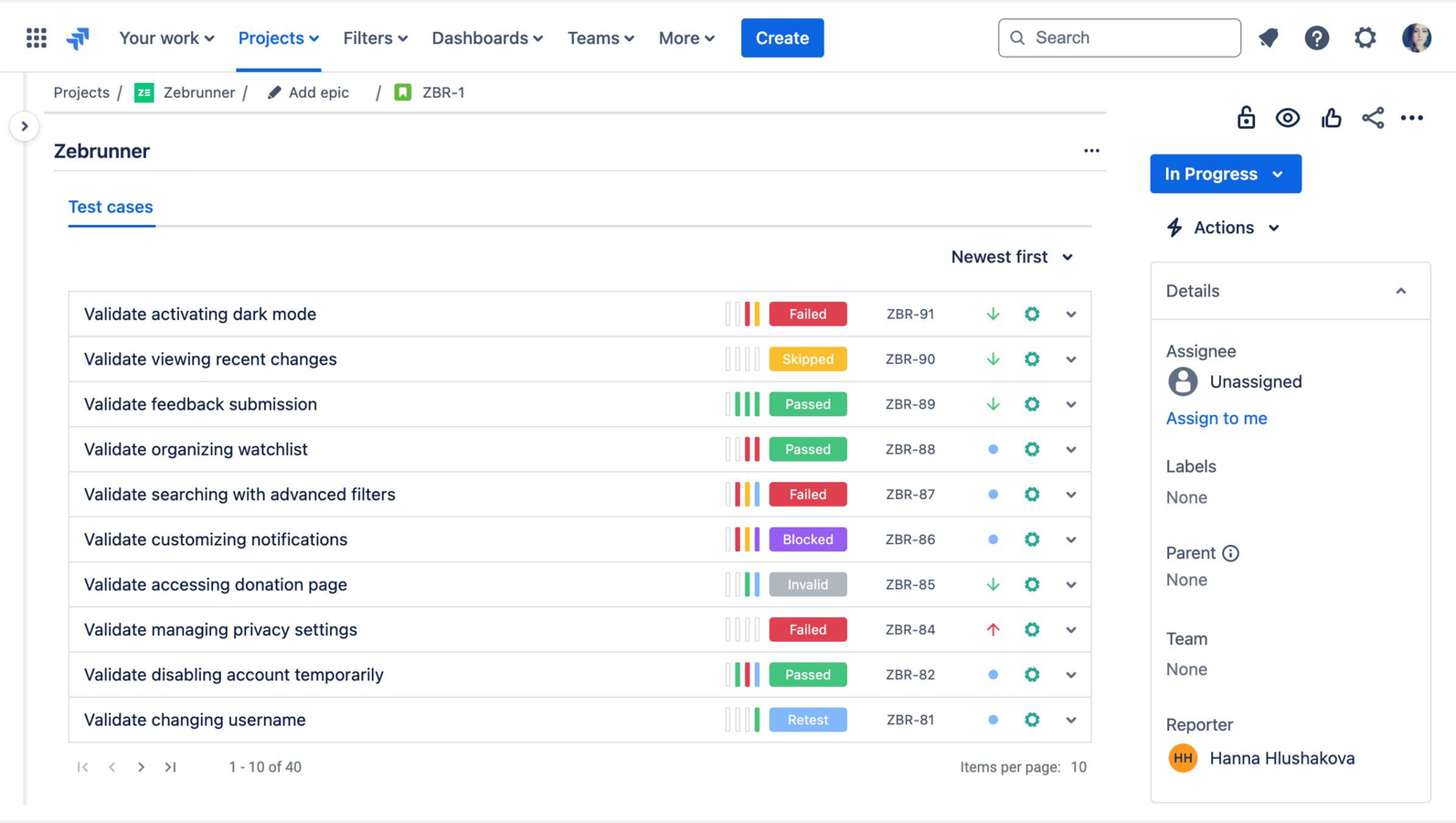Click the Items per page value 10
This screenshot has height=823, width=1456.
point(1079,767)
